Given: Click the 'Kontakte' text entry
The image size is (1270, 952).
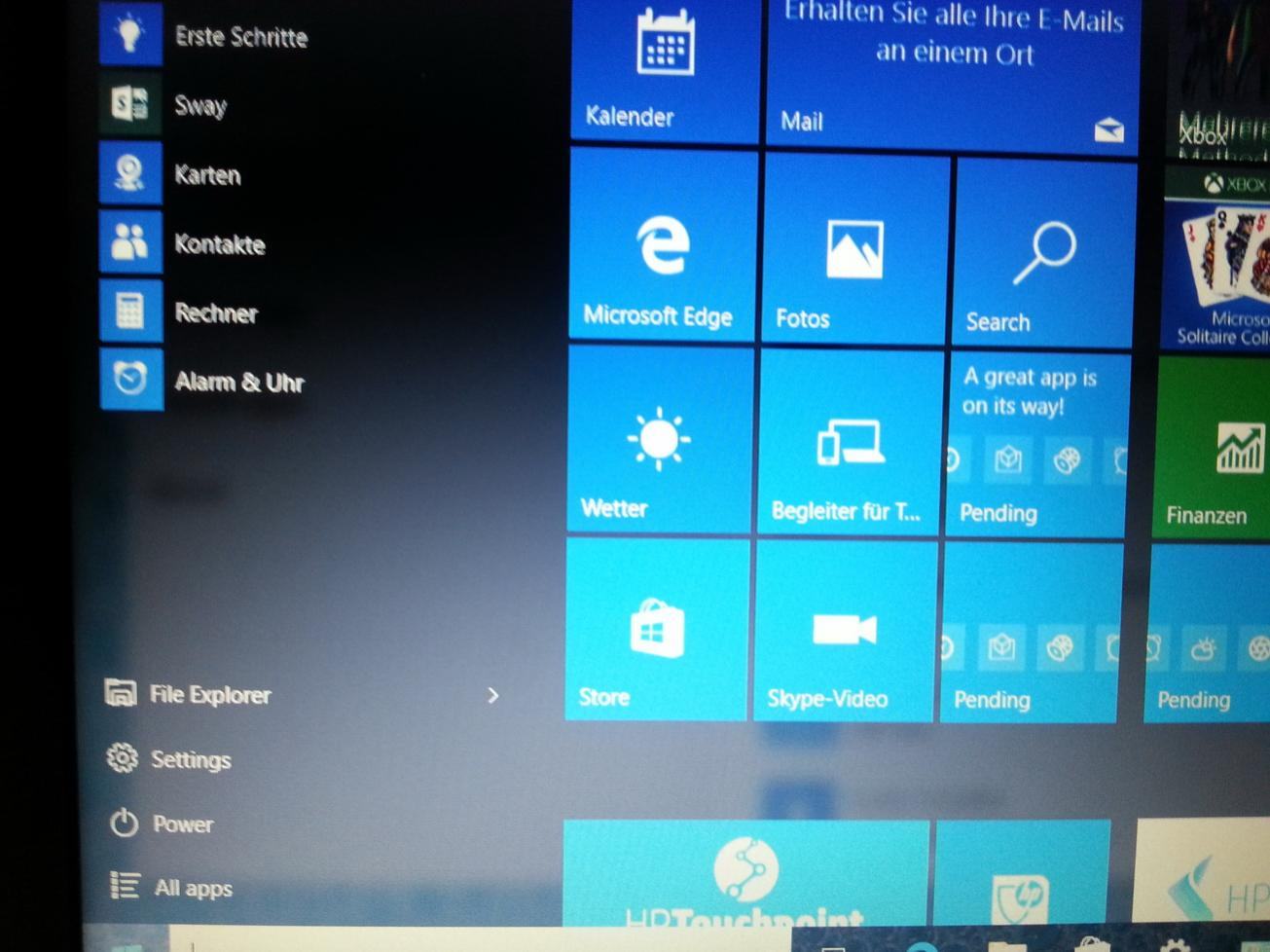Looking at the screenshot, I should point(219,244).
